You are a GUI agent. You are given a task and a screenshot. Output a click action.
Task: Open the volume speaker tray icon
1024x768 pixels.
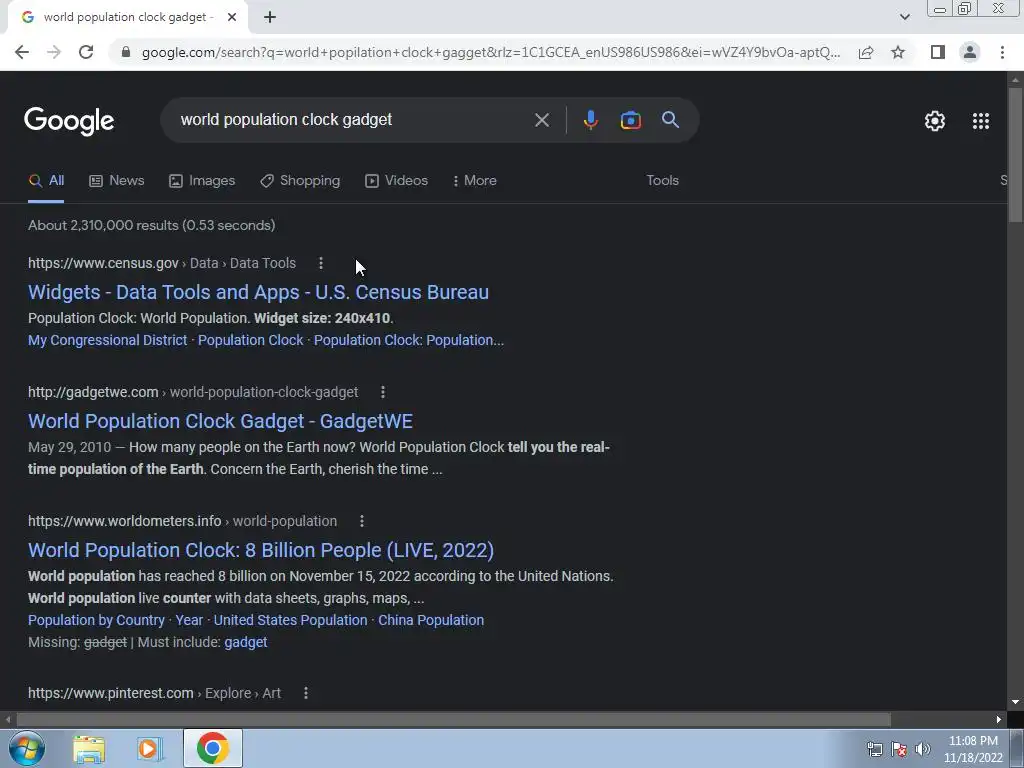pos(922,749)
